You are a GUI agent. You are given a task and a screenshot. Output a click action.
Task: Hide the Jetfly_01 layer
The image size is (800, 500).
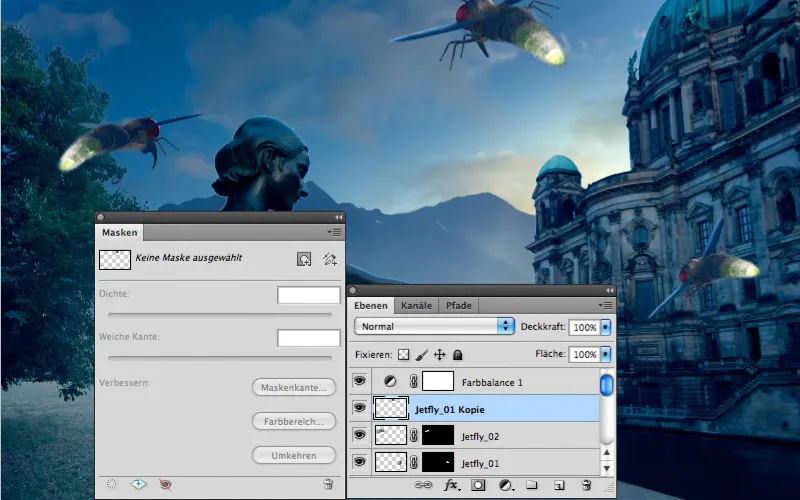pyautogui.click(x=360, y=462)
